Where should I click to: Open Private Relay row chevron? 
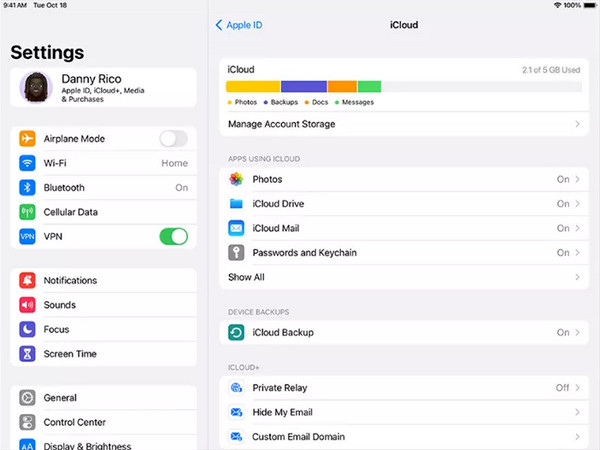click(577, 388)
